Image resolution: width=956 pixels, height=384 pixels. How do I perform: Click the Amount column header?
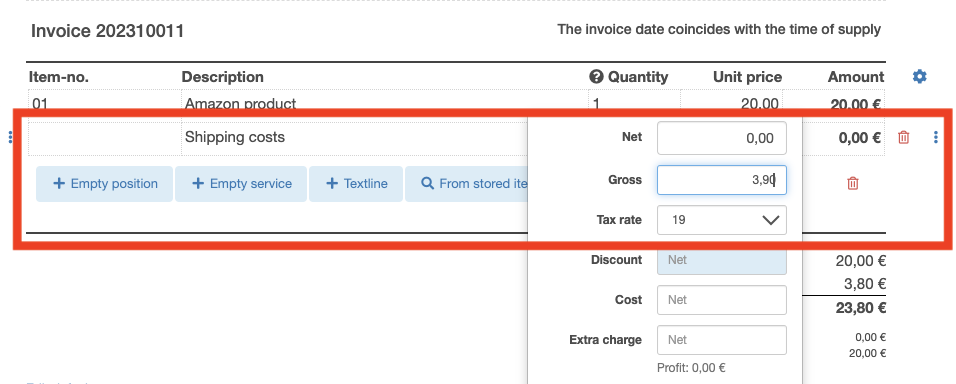(x=855, y=77)
